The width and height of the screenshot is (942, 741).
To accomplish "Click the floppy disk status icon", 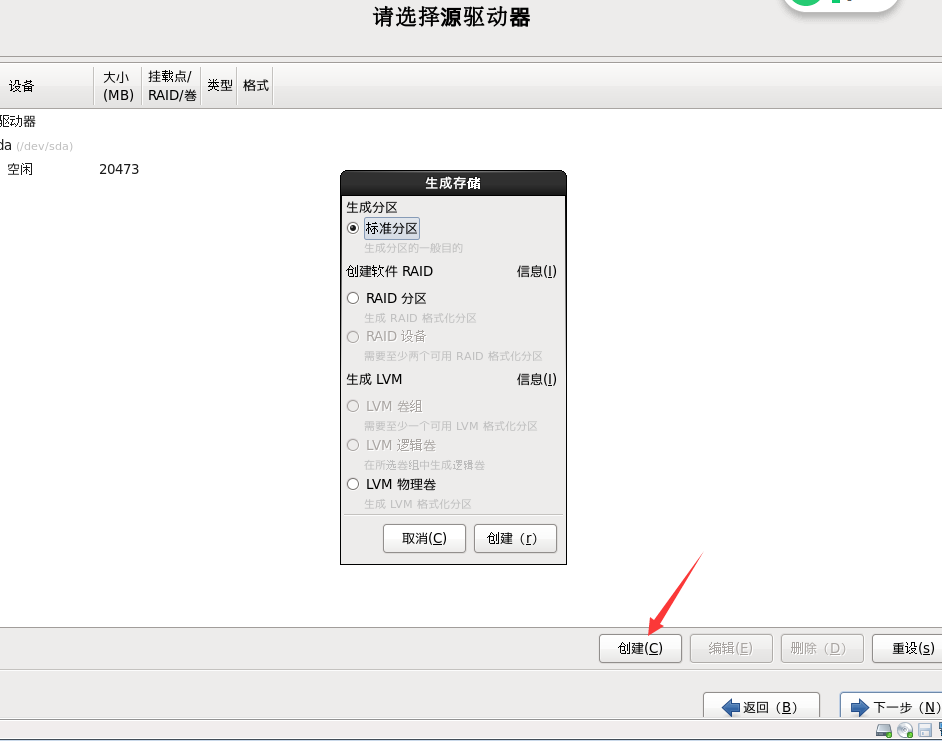I will tap(925, 730).
